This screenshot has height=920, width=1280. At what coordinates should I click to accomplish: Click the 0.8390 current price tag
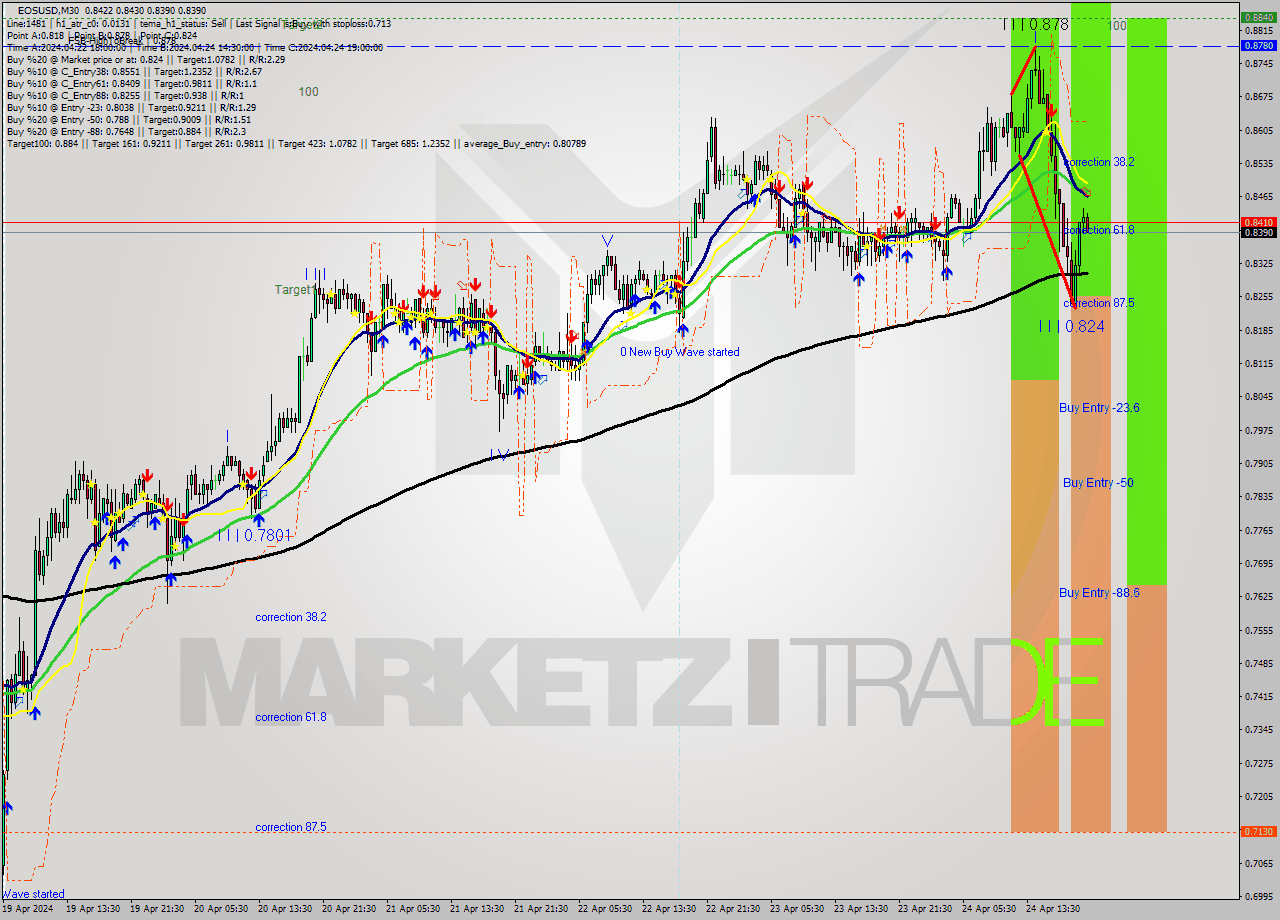[x=1257, y=233]
